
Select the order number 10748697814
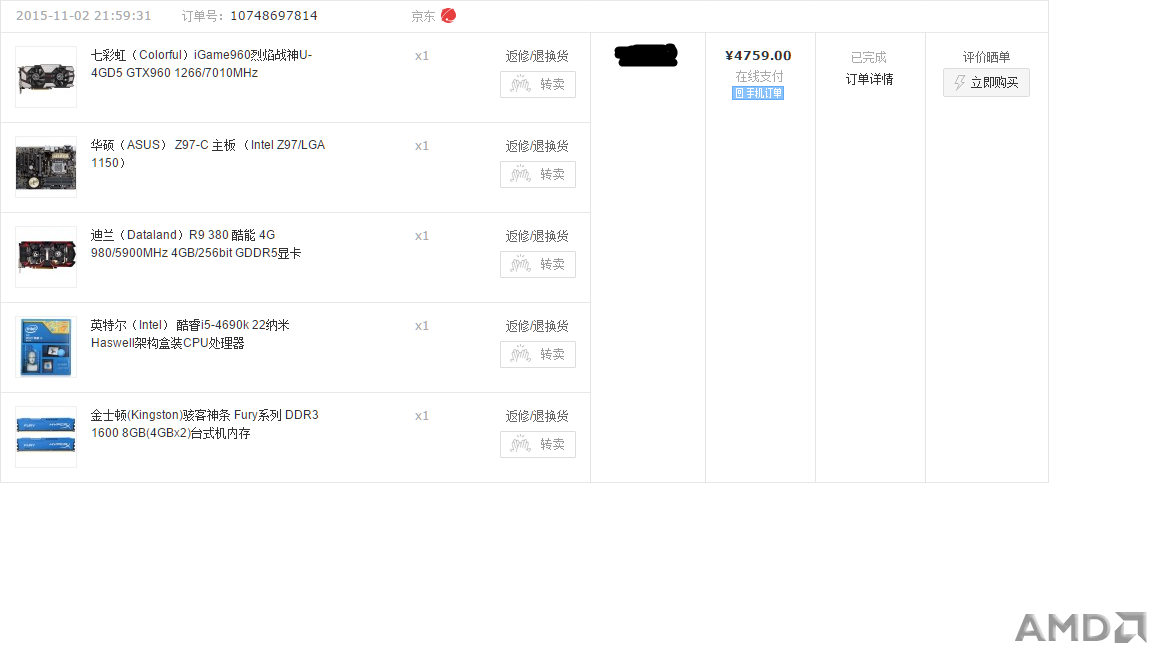point(274,15)
